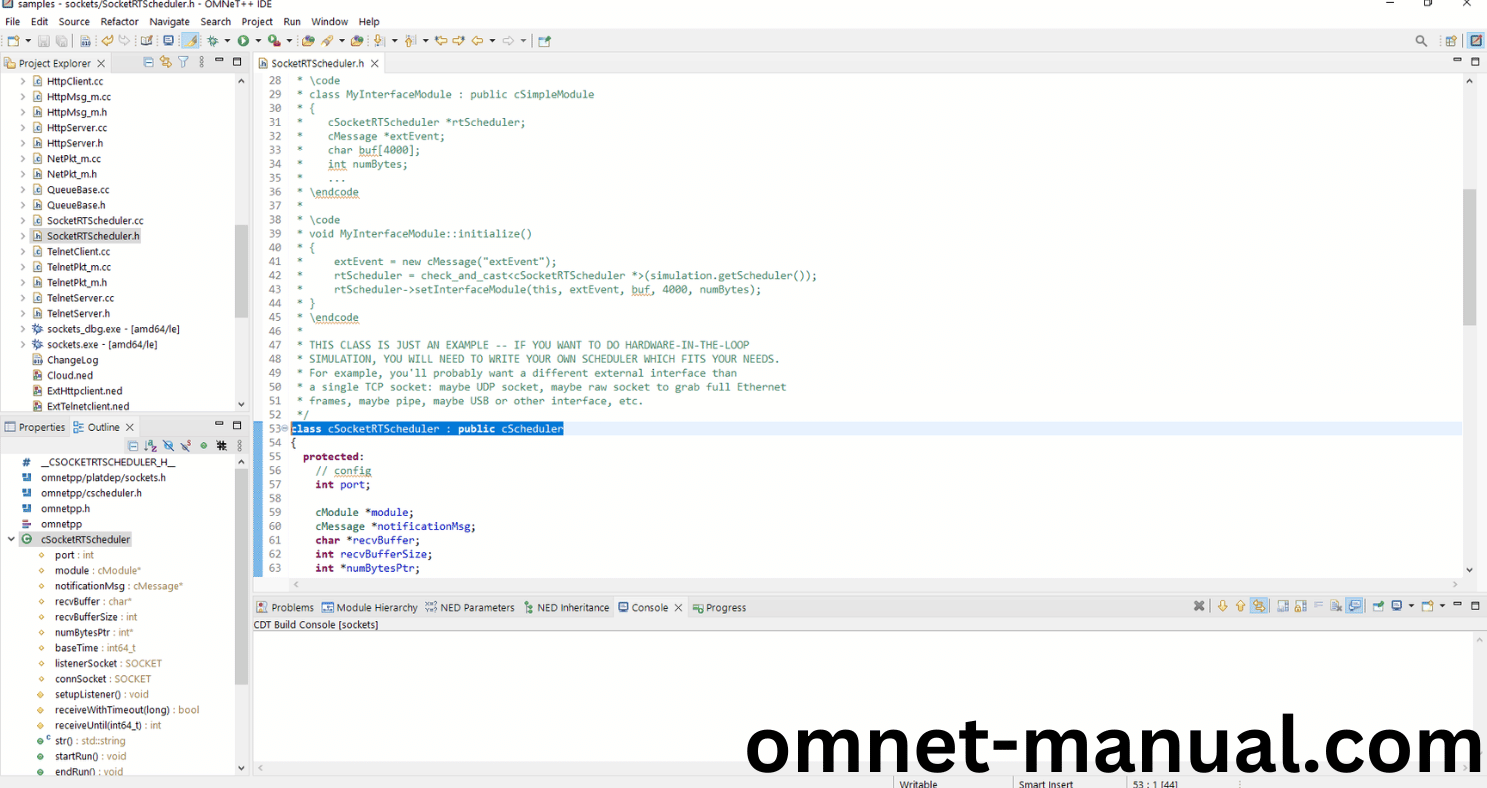
Task: Open the Refactor menu
Action: click(119, 21)
